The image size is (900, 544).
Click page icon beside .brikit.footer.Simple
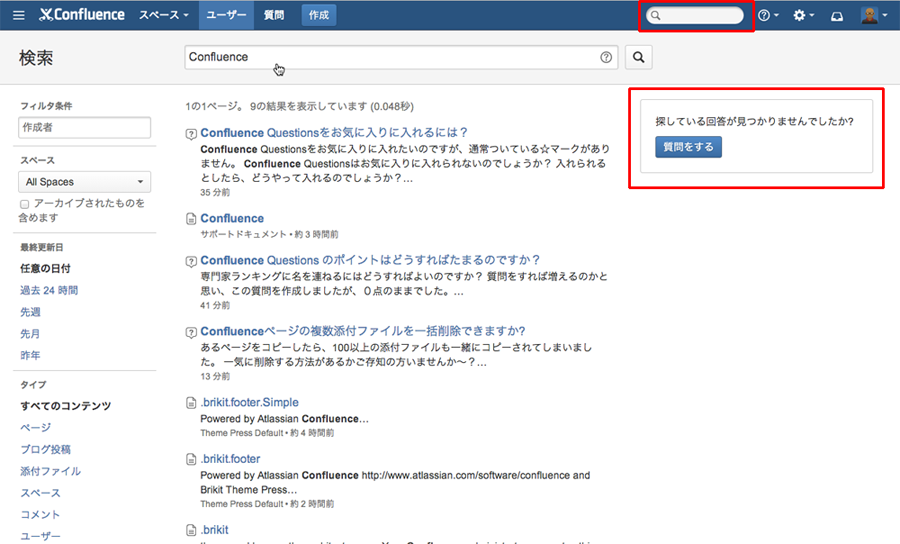click(191, 403)
